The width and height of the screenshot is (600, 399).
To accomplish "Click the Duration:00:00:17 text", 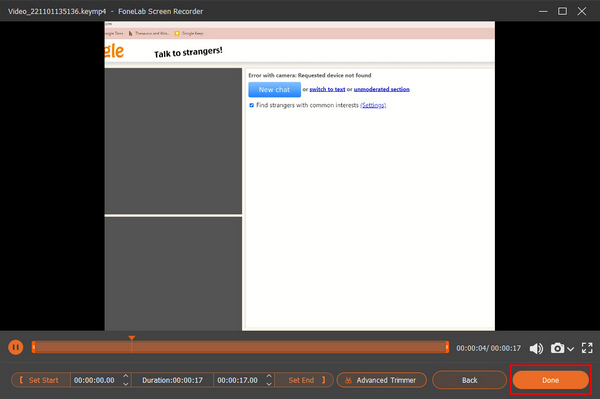I will click(x=172, y=380).
